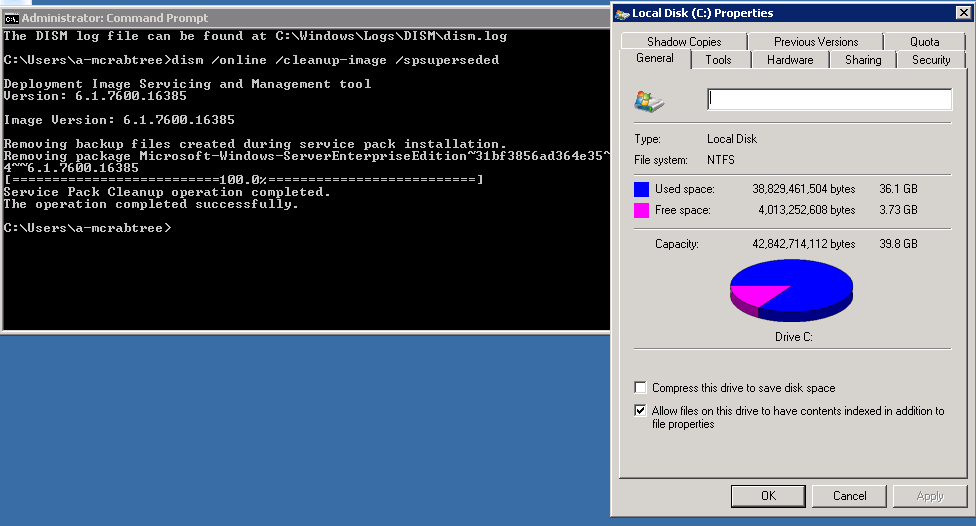Screen dimensions: 976x526
Task: Uncheck Allow files to be indexed
Action: click(x=641, y=411)
